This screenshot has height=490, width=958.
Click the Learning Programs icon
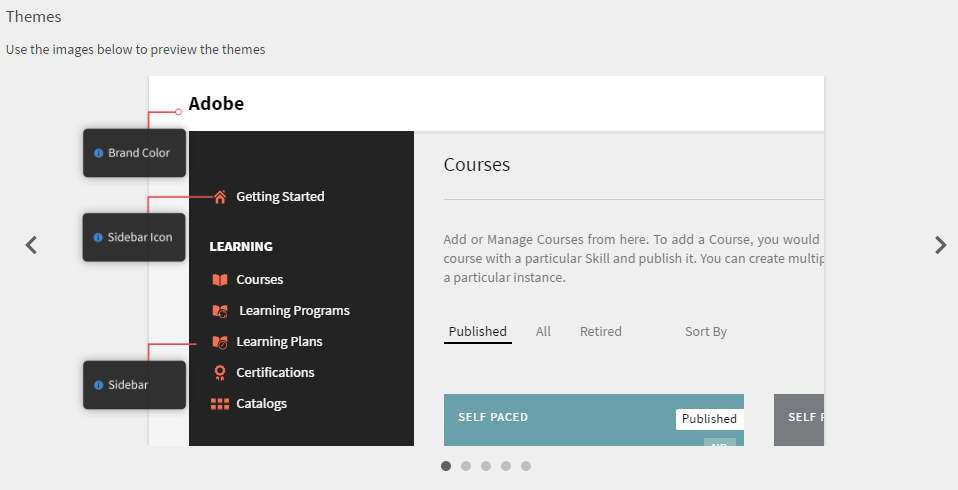(x=220, y=311)
